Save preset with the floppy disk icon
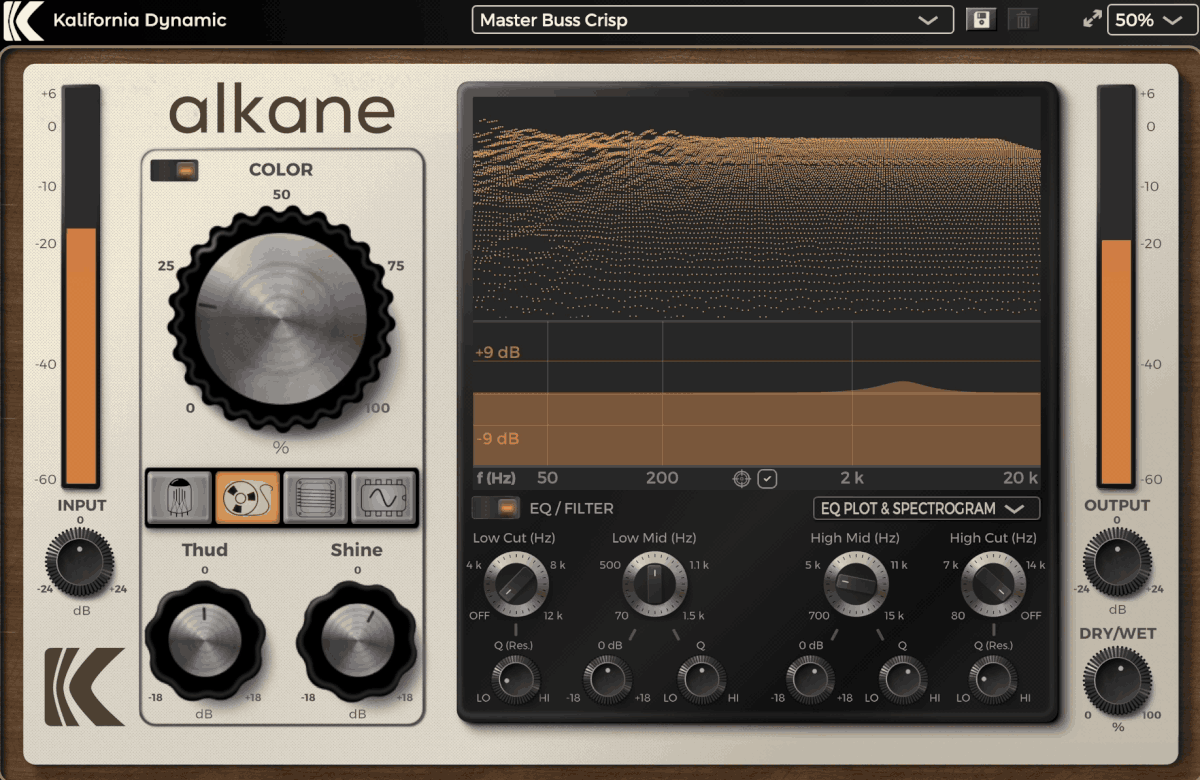1200x780 pixels. tap(981, 20)
